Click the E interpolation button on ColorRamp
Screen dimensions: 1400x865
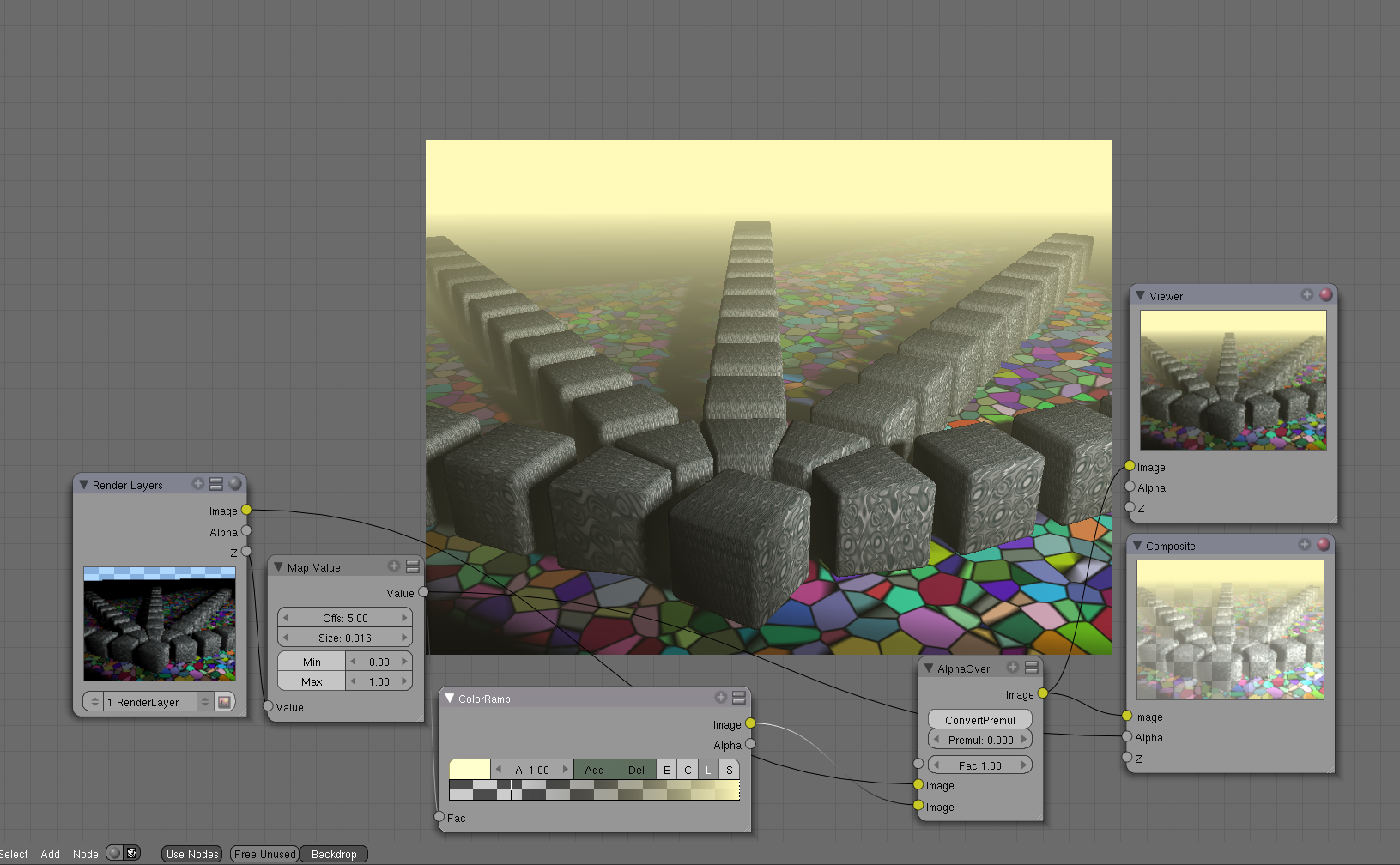[667, 770]
